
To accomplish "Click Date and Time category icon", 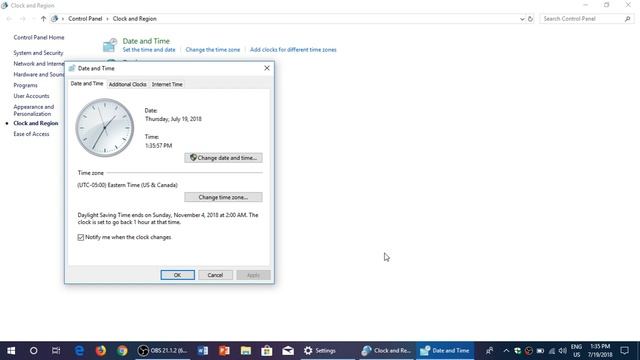I will coord(110,45).
